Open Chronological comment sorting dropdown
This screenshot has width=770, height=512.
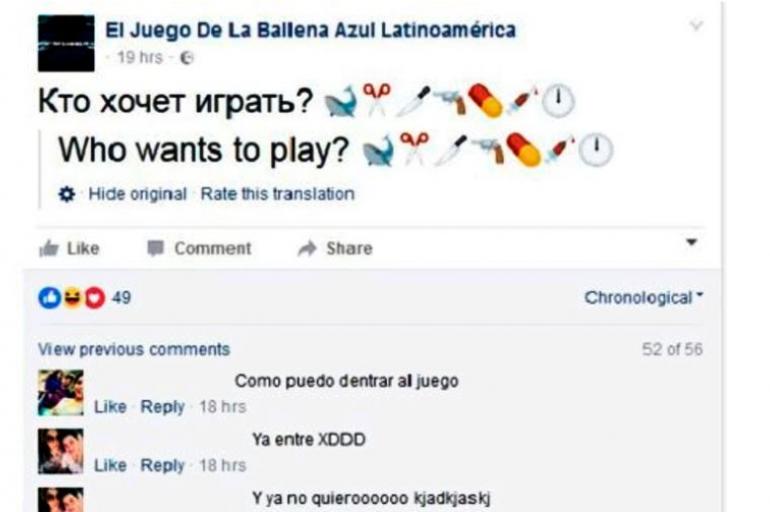pos(643,297)
